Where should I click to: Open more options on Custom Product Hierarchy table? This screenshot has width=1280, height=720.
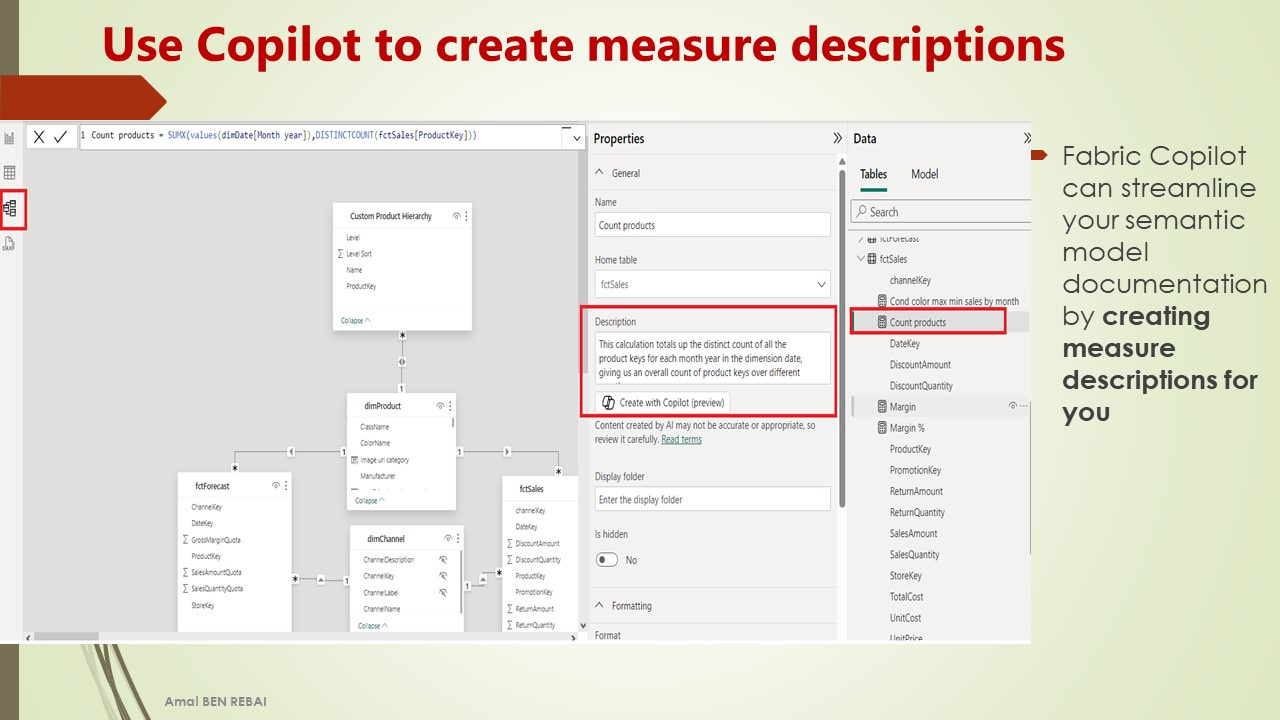(x=466, y=216)
